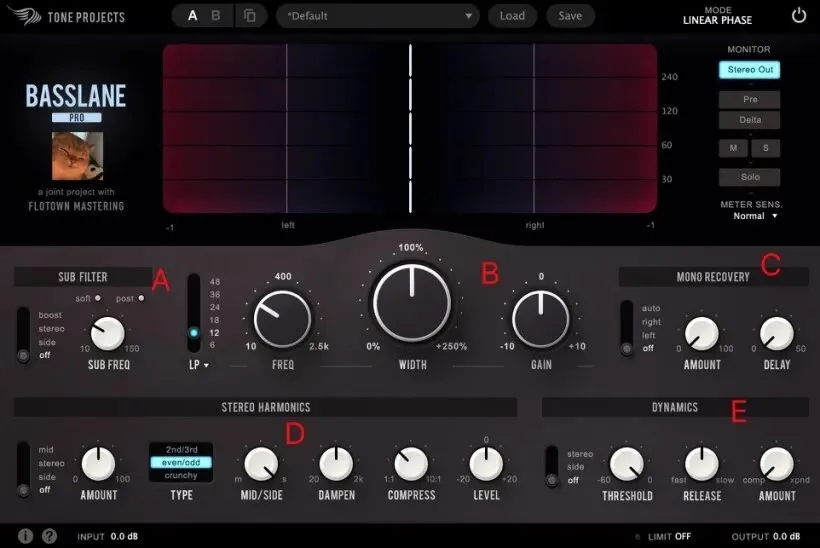Click the Dynamics Release knob
This screenshot has height=548, width=820.
[x=702, y=464]
